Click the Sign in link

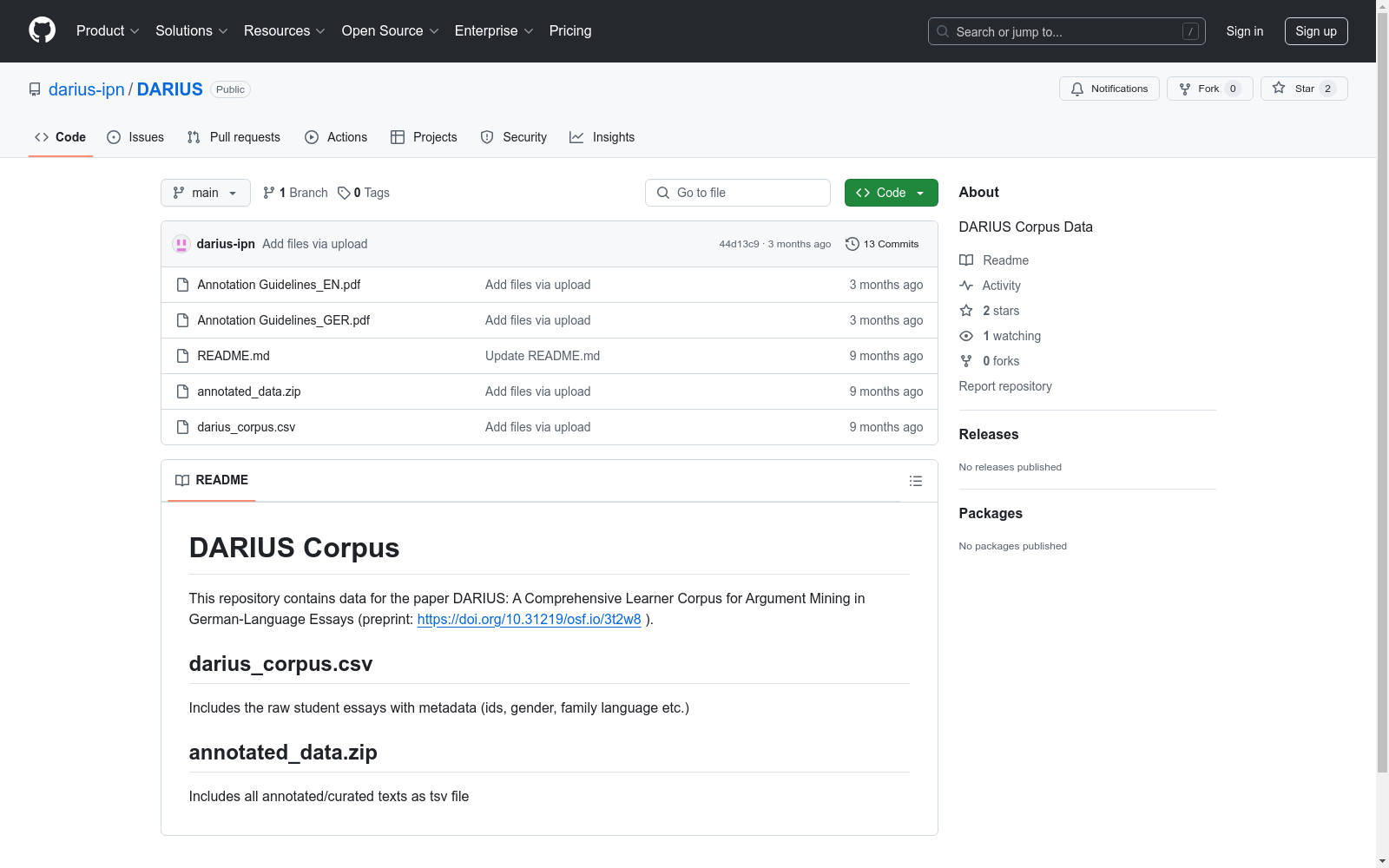1245,31
